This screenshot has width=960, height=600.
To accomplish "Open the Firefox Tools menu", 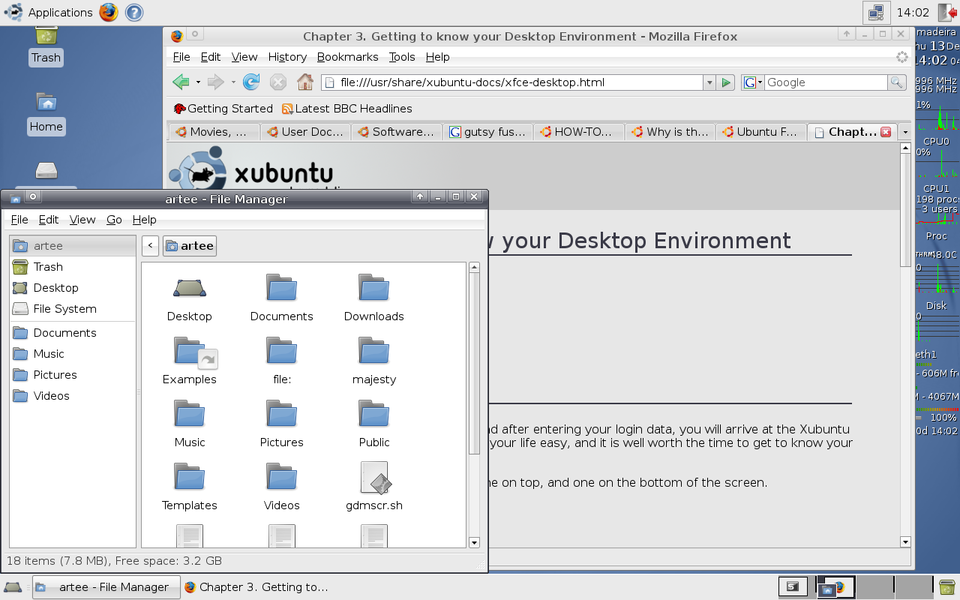I will 402,57.
